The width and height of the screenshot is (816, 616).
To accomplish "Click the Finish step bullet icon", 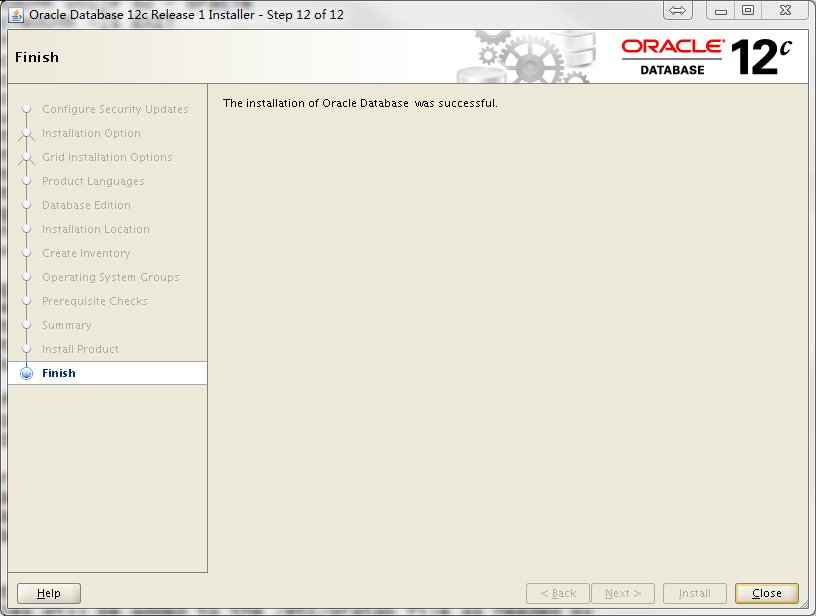I will [x=26, y=374].
